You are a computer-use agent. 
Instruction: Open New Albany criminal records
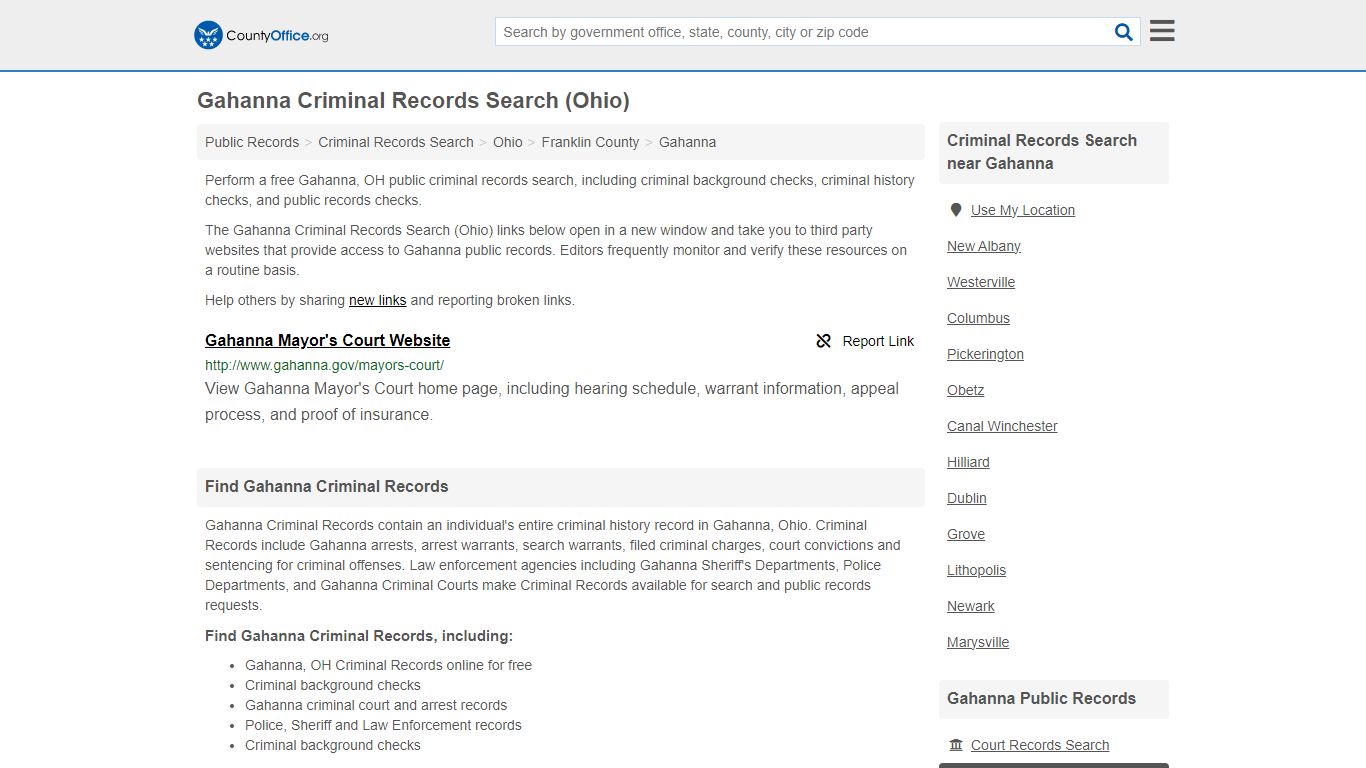tap(983, 246)
